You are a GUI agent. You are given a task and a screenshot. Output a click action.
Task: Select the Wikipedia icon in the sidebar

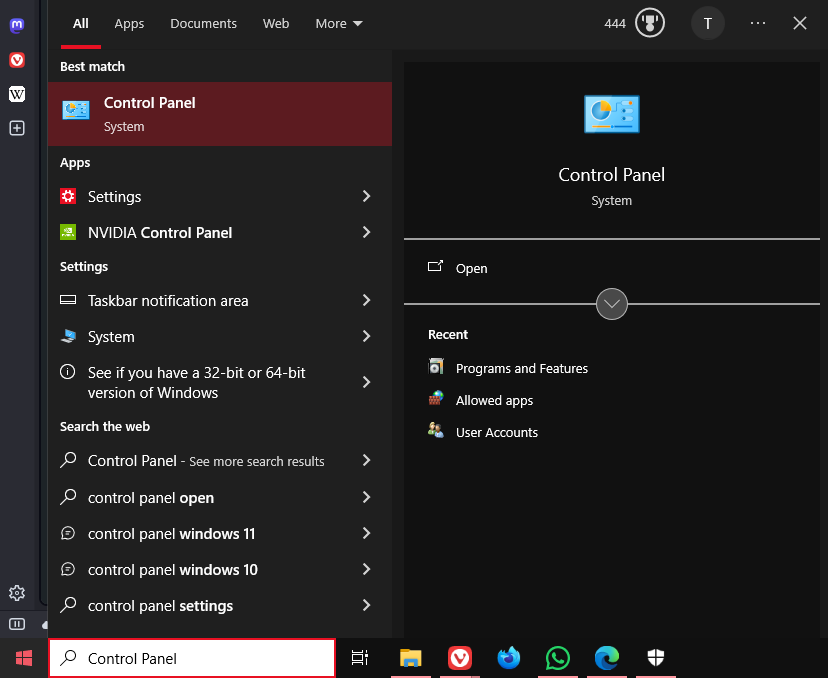pyautogui.click(x=16, y=94)
